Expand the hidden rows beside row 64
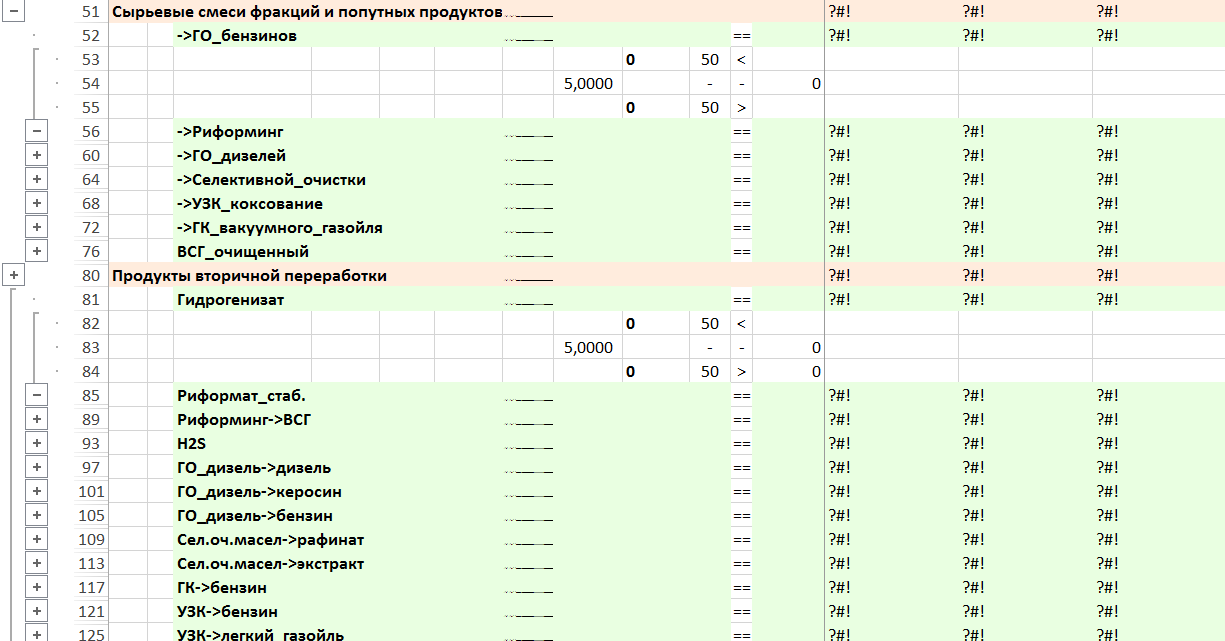Image resolution: width=1225 pixels, height=641 pixels. tap(36, 179)
